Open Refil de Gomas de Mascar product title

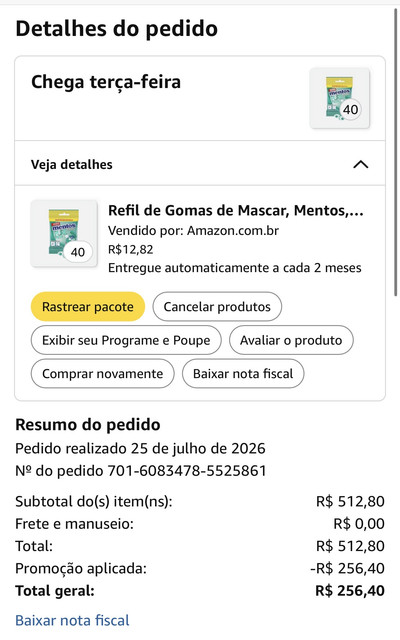pos(236,211)
